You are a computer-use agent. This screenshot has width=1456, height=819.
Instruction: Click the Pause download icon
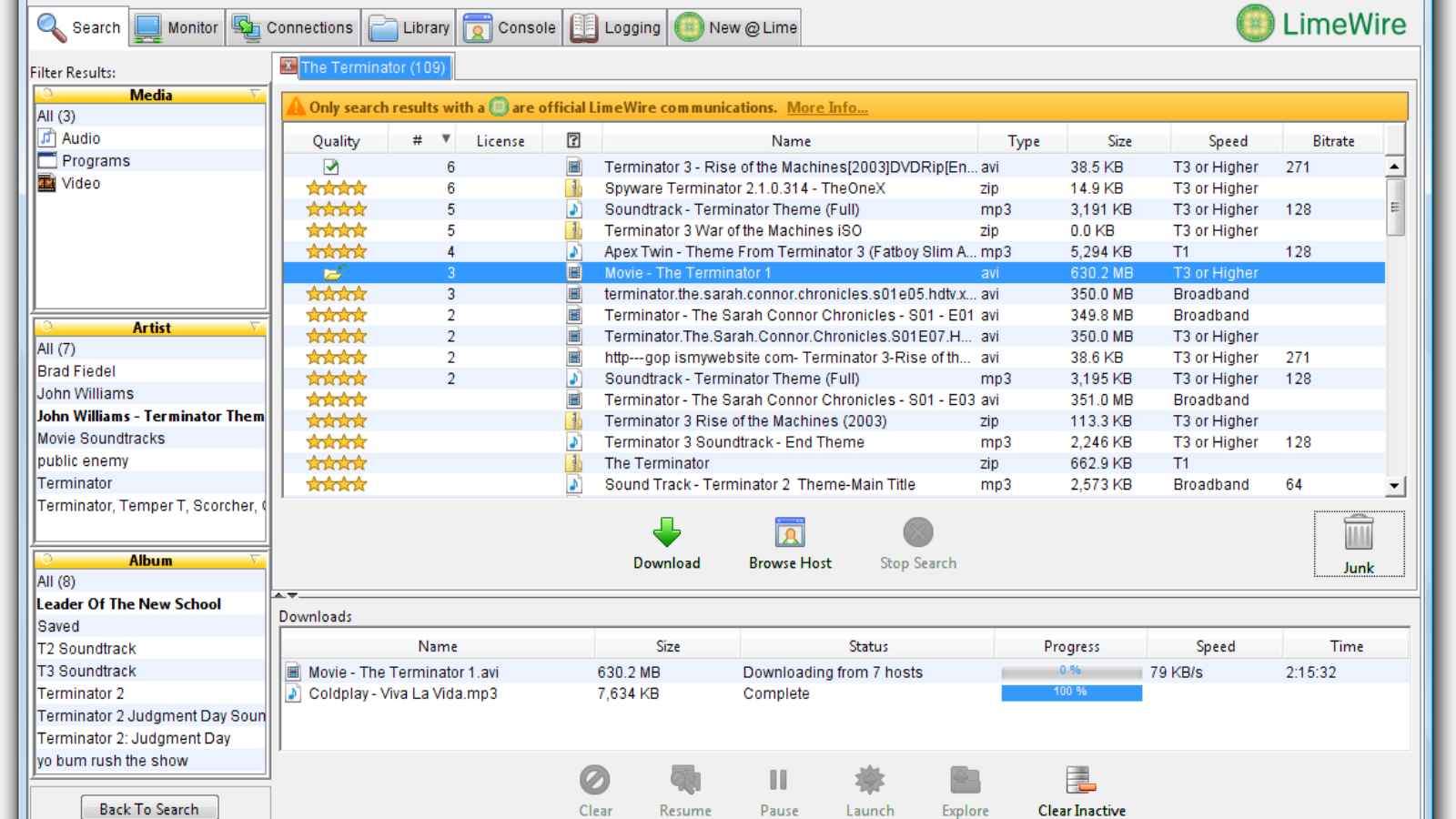(779, 780)
